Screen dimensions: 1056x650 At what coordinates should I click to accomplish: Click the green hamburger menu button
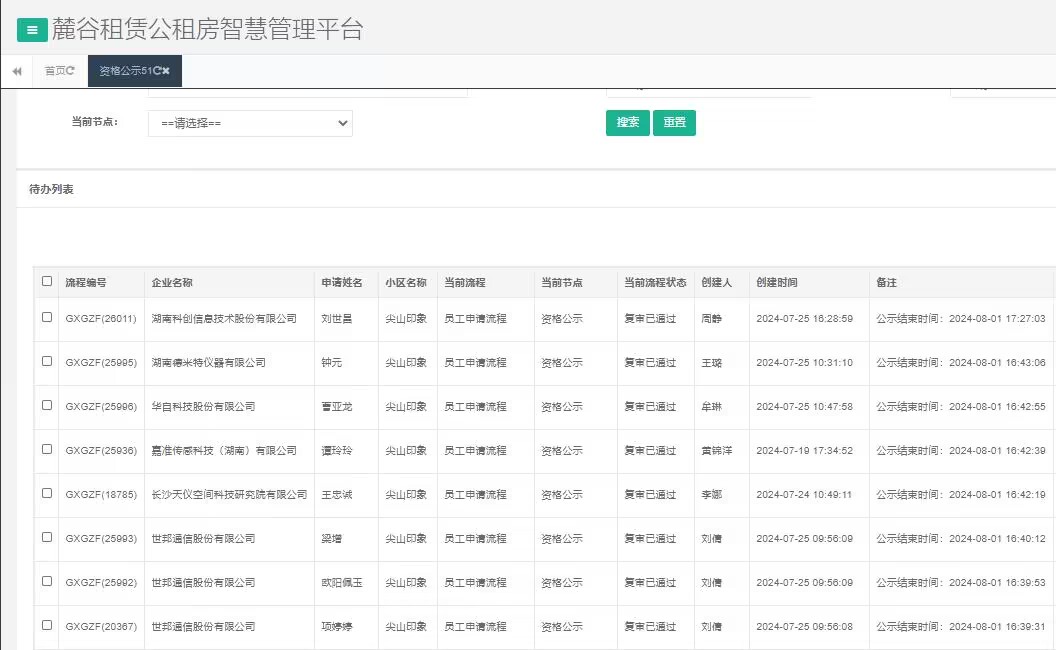click(x=32, y=30)
